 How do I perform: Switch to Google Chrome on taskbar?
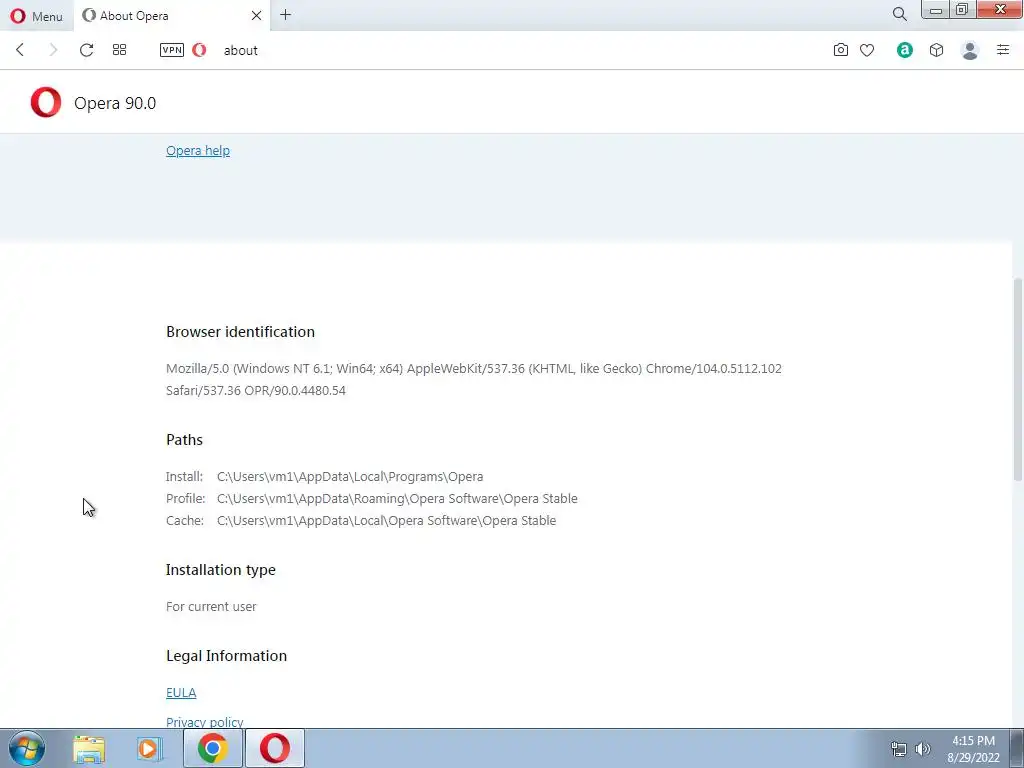click(213, 748)
